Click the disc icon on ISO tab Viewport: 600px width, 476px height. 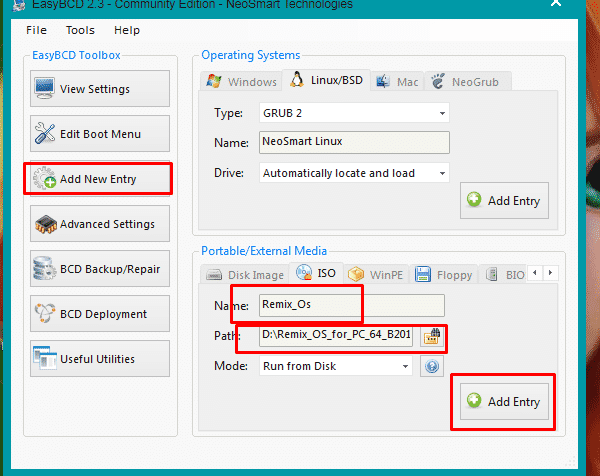[x=304, y=272]
